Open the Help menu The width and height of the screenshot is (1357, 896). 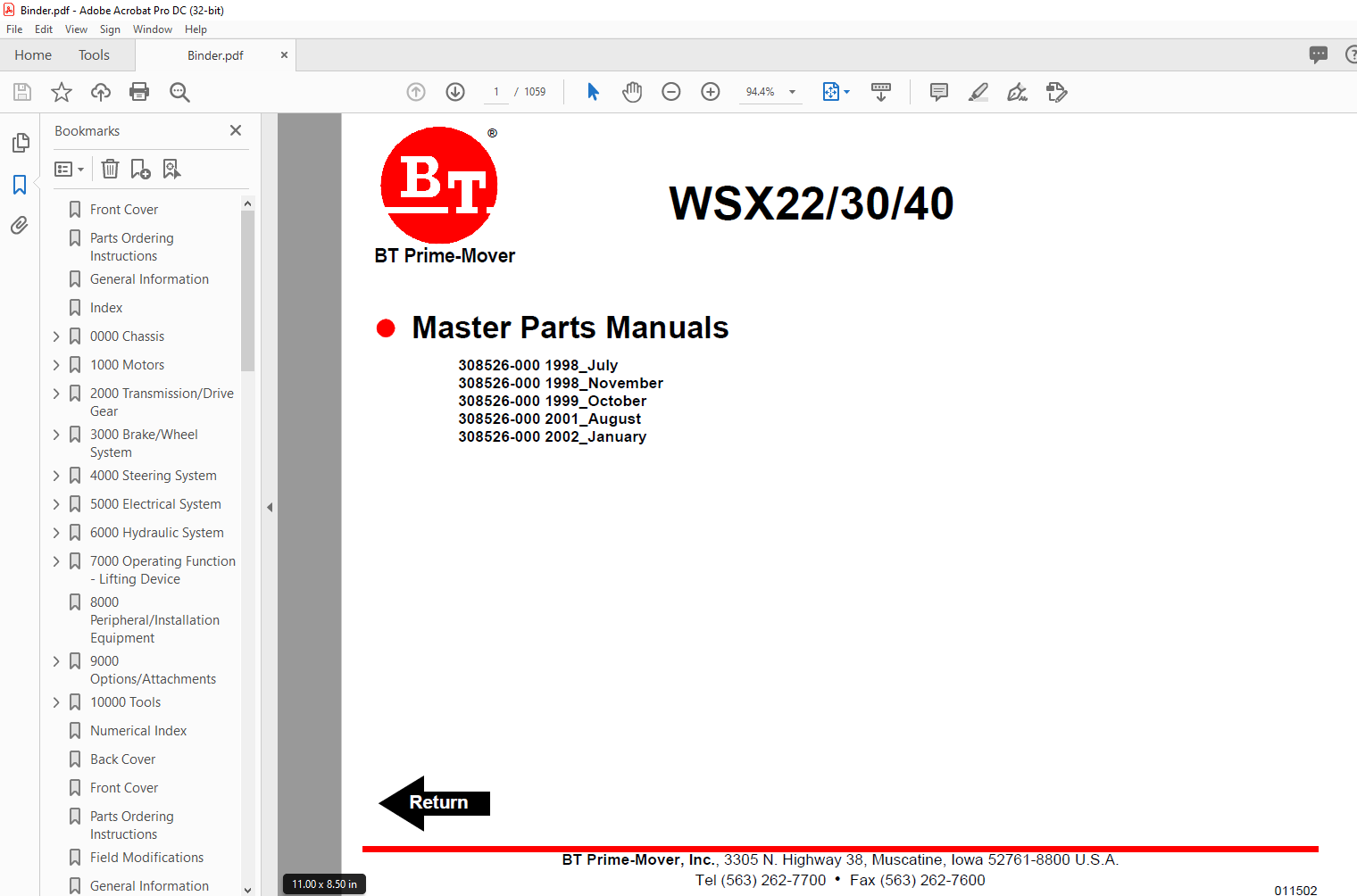tap(196, 29)
